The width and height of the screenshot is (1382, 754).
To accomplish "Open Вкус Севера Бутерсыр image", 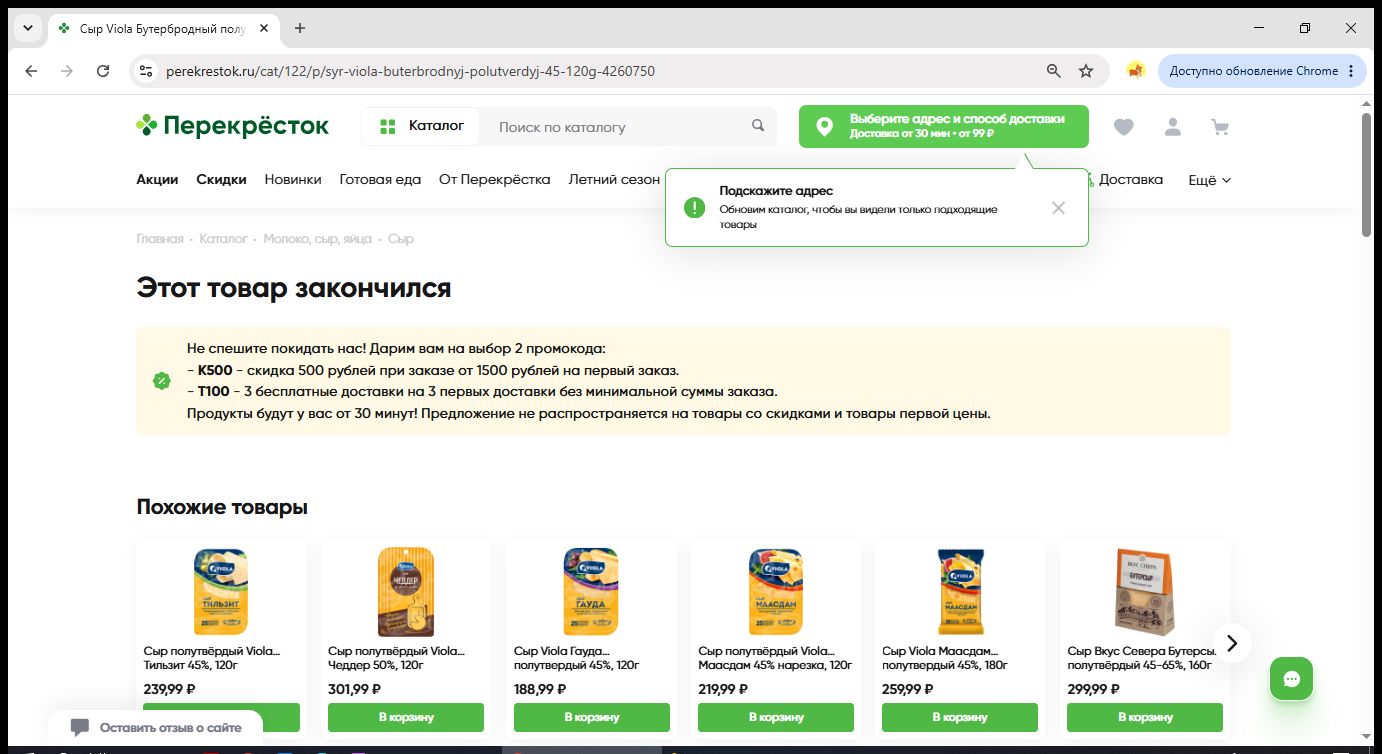I will pos(1145,592).
